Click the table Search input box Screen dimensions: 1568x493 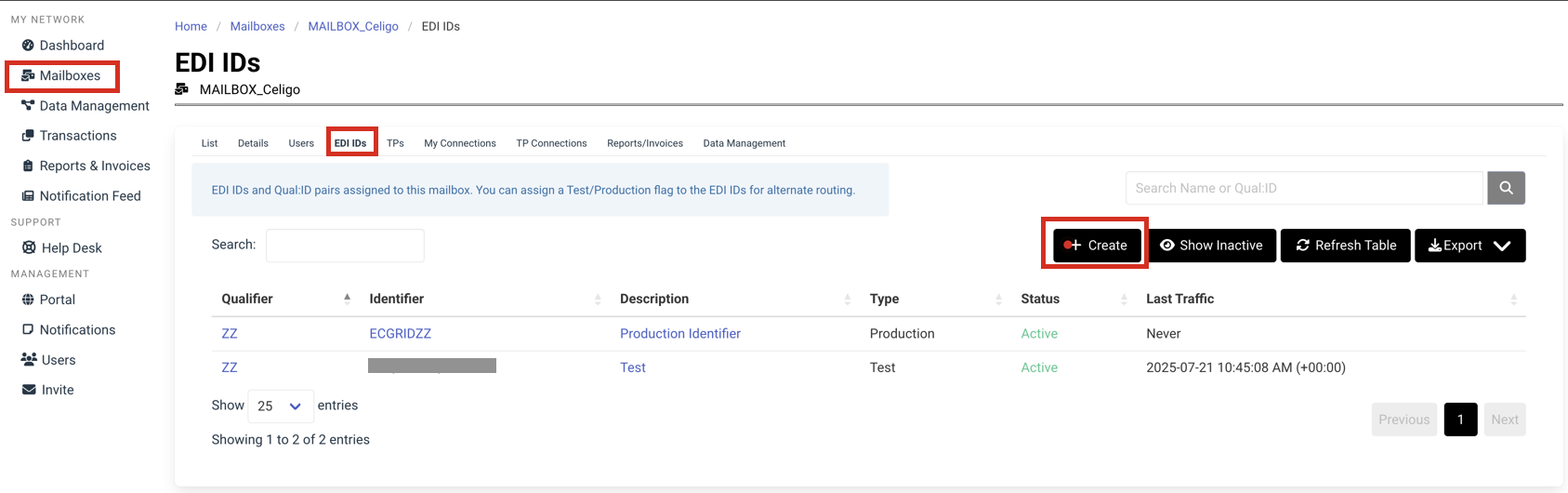point(345,246)
